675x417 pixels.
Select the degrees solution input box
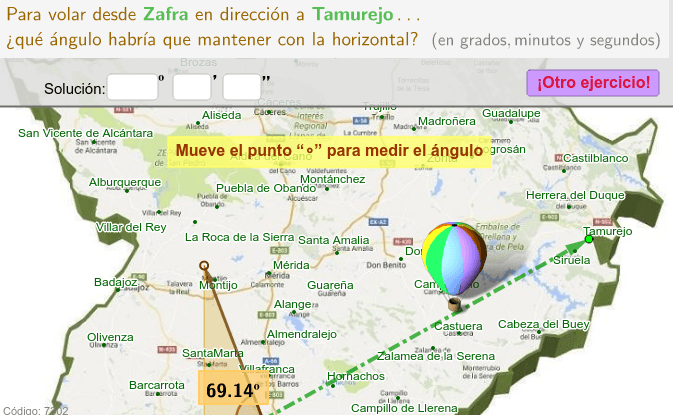133,87
